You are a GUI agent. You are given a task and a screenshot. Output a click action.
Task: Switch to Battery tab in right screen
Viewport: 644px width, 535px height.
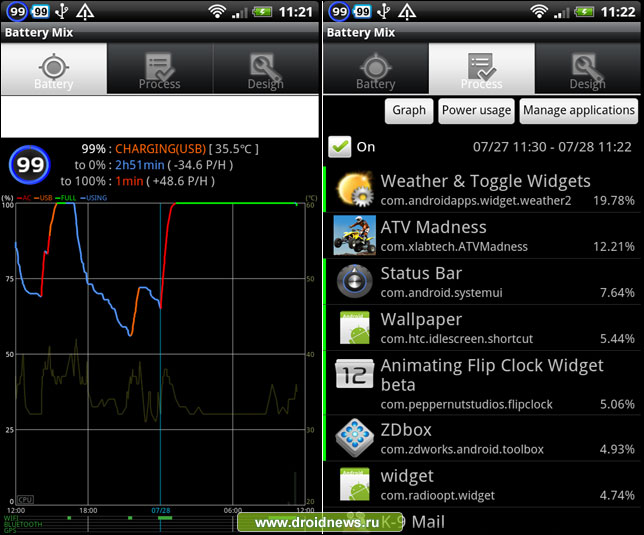(376, 69)
